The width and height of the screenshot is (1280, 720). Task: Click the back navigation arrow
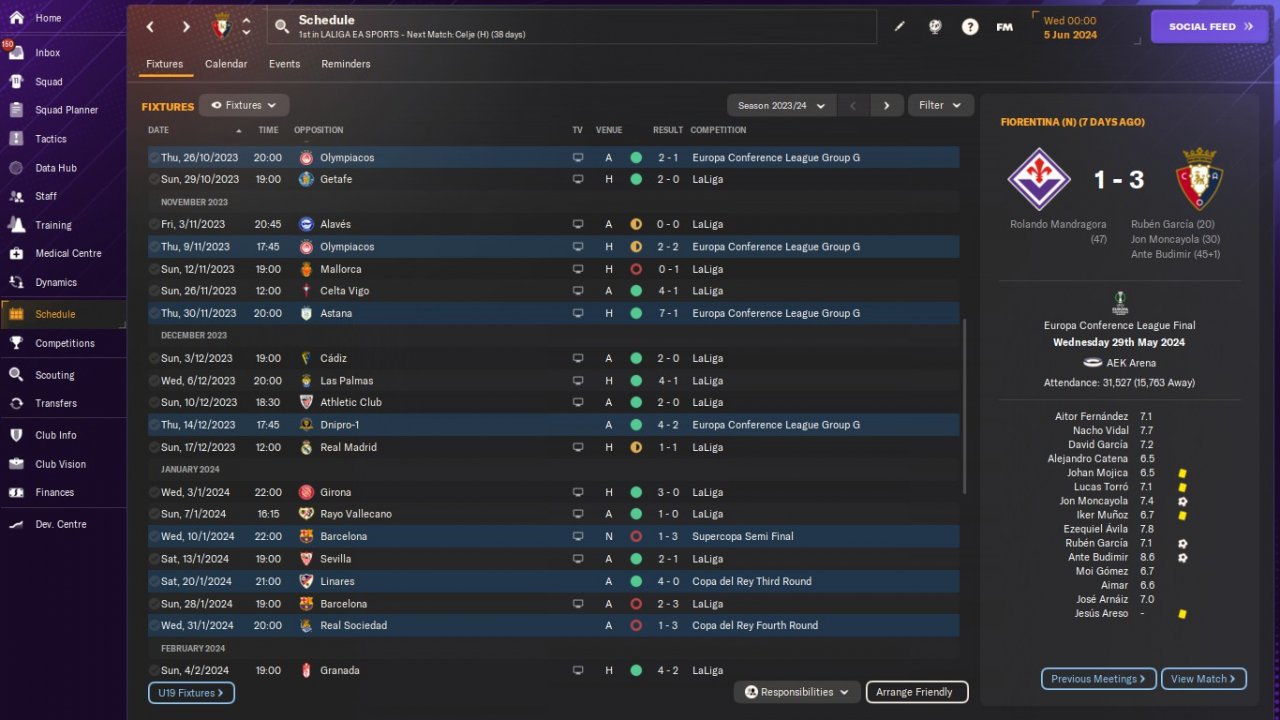tap(150, 27)
